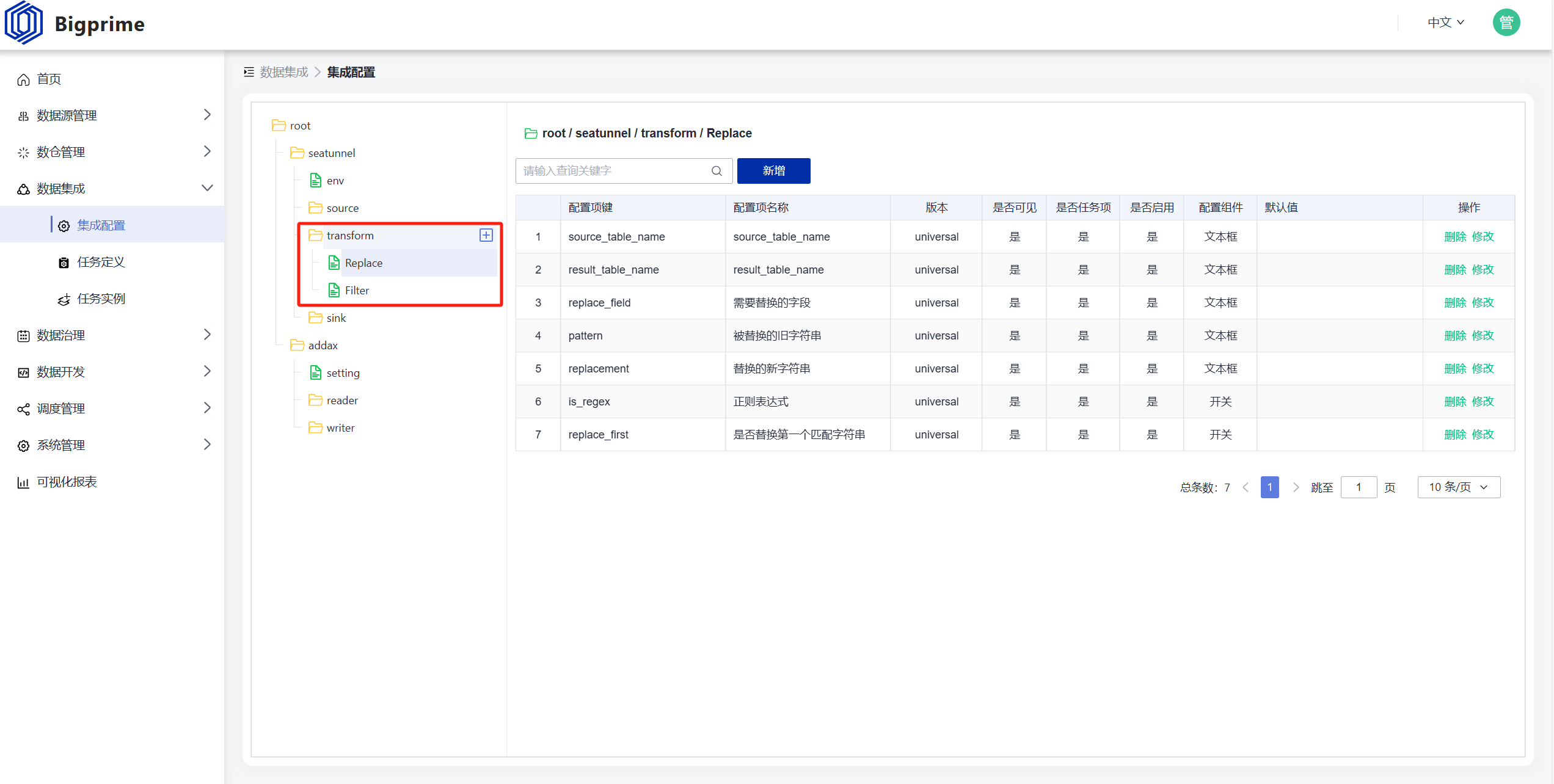Expand the 数仓管理 menu chevron

(x=207, y=151)
